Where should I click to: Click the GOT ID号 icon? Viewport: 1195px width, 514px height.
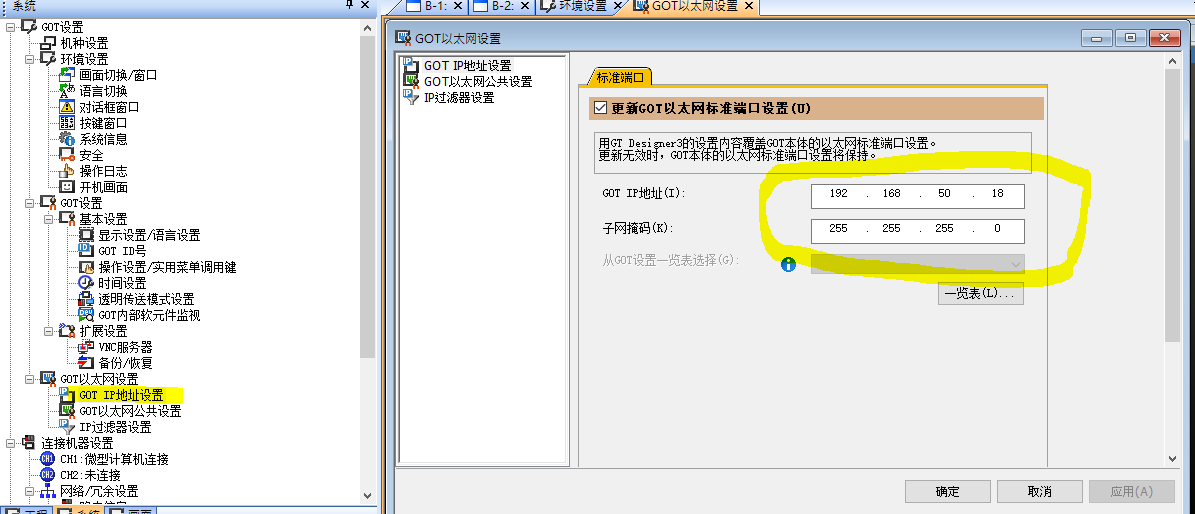click(86, 251)
